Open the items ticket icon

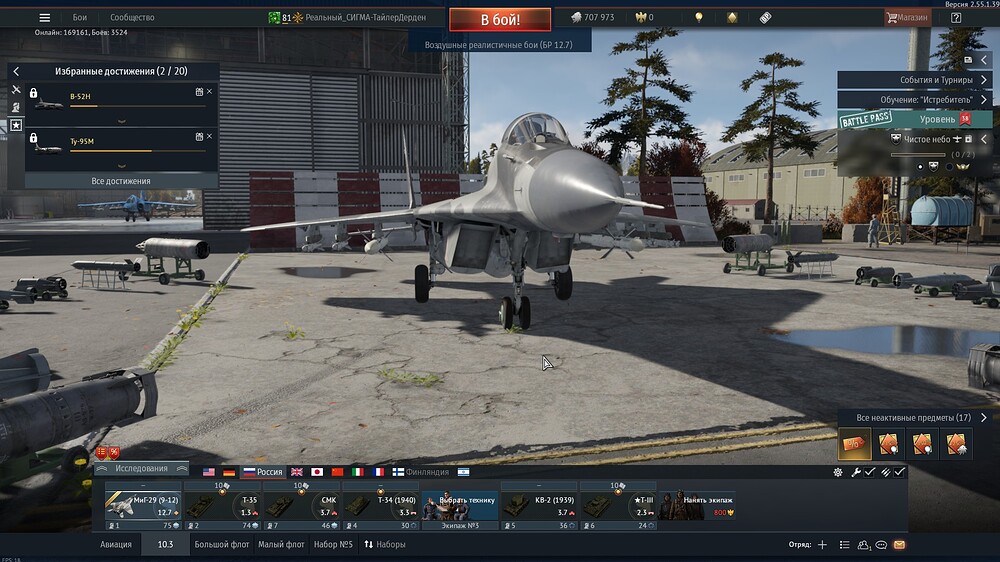pos(765,17)
